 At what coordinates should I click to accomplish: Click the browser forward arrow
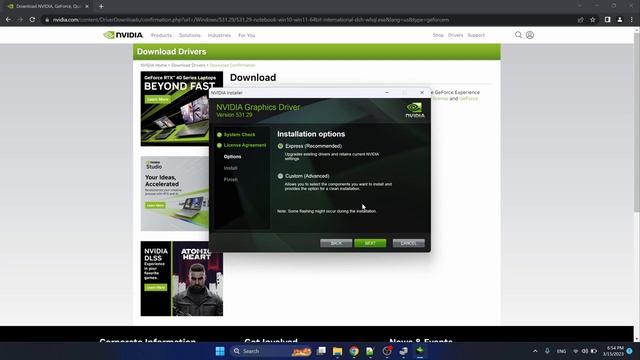pyautogui.click(x=20, y=20)
